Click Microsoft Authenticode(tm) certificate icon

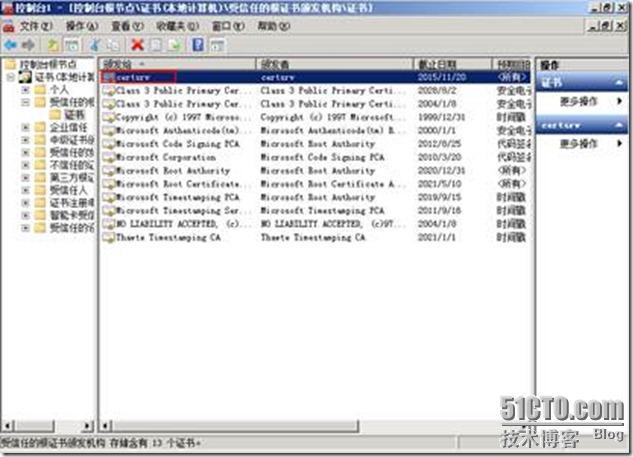point(108,130)
